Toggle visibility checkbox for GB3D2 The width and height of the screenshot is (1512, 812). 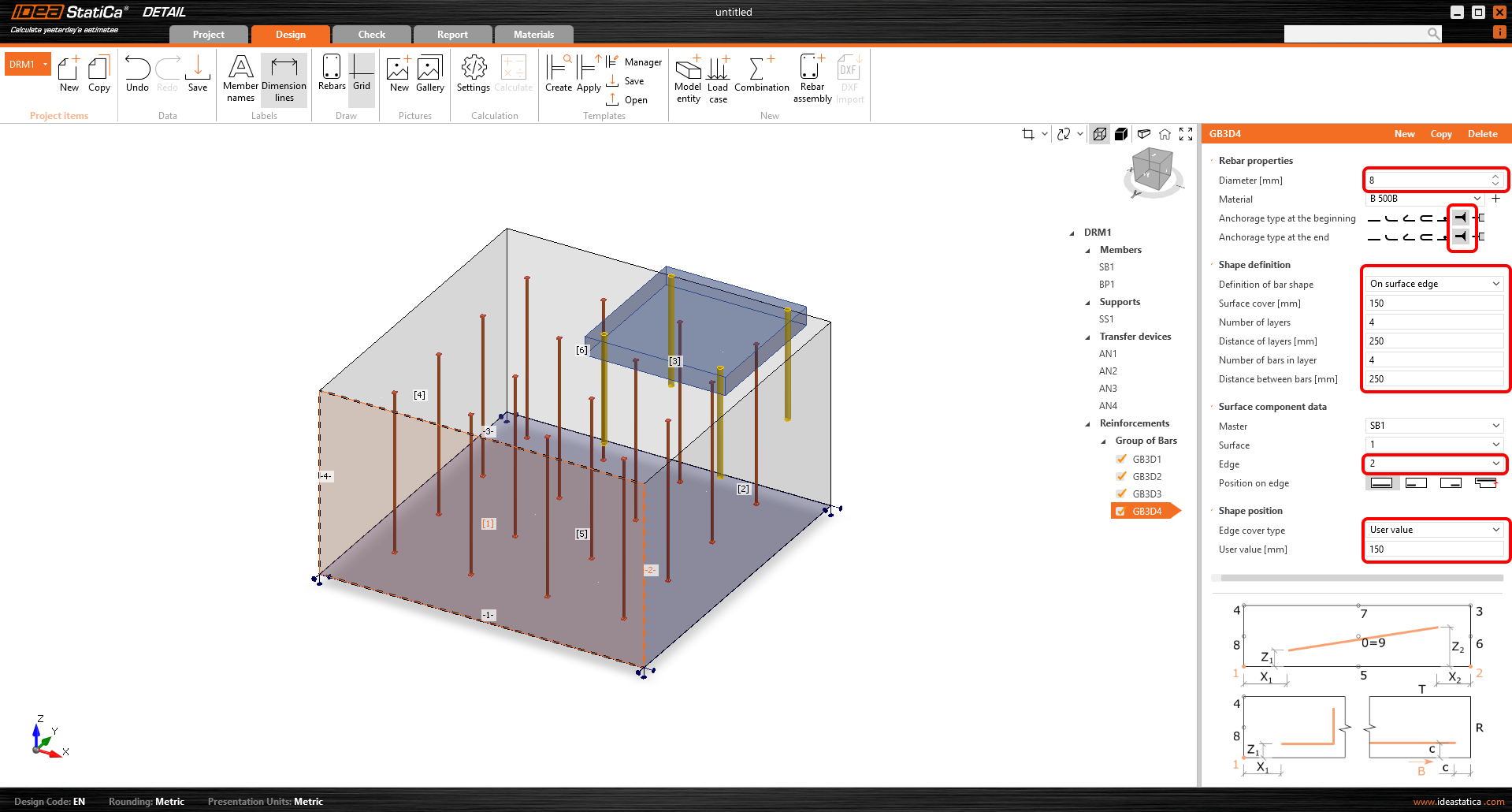1121,477
